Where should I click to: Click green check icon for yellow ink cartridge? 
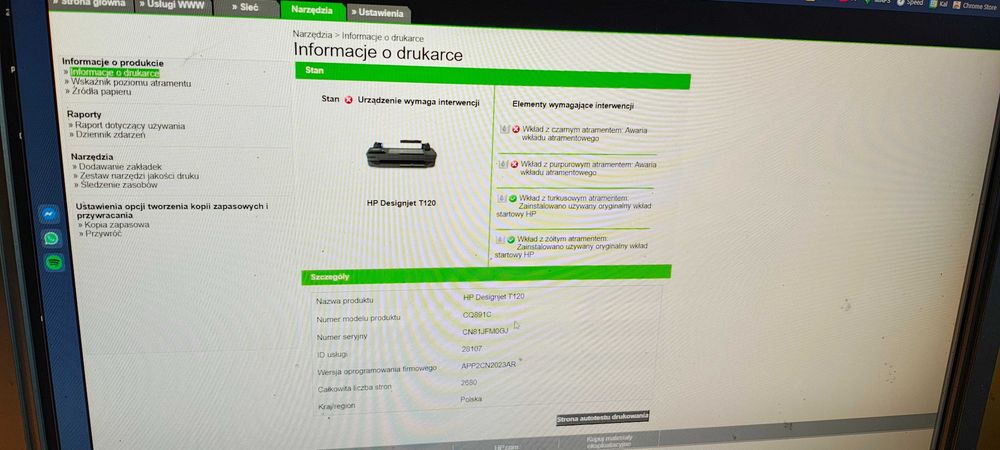(x=511, y=240)
